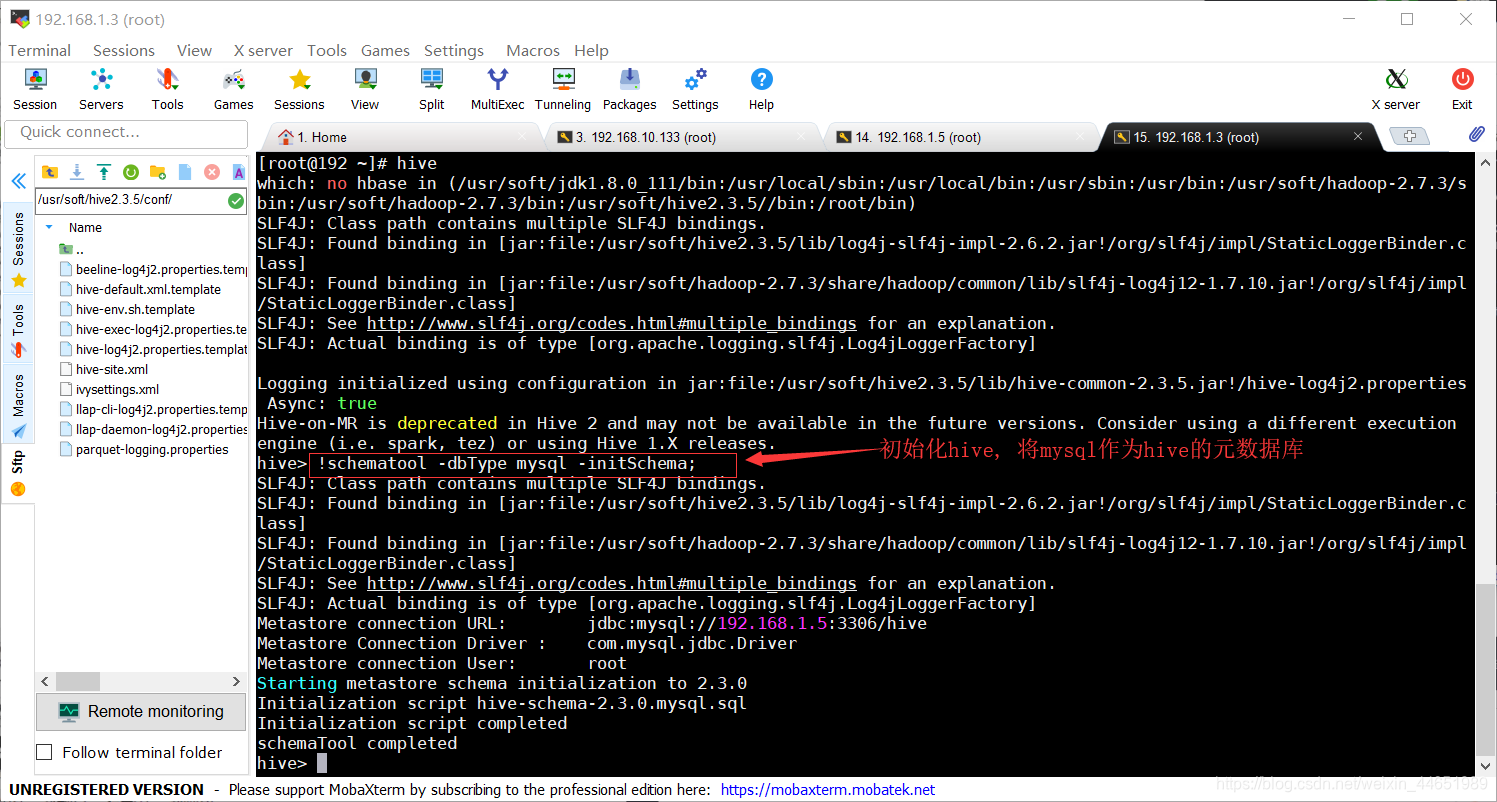The height and width of the screenshot is (802, 1497).
Task: Open the Games toolbar button
Action: coord(233,89)
